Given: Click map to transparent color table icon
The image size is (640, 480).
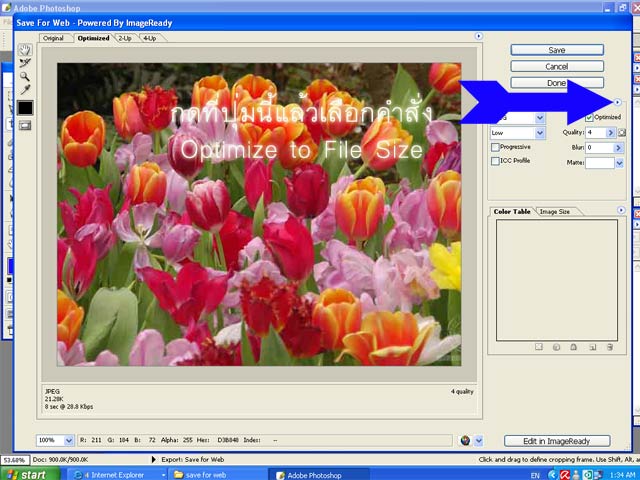Looking at the screenshot, I should click(539, 347).
